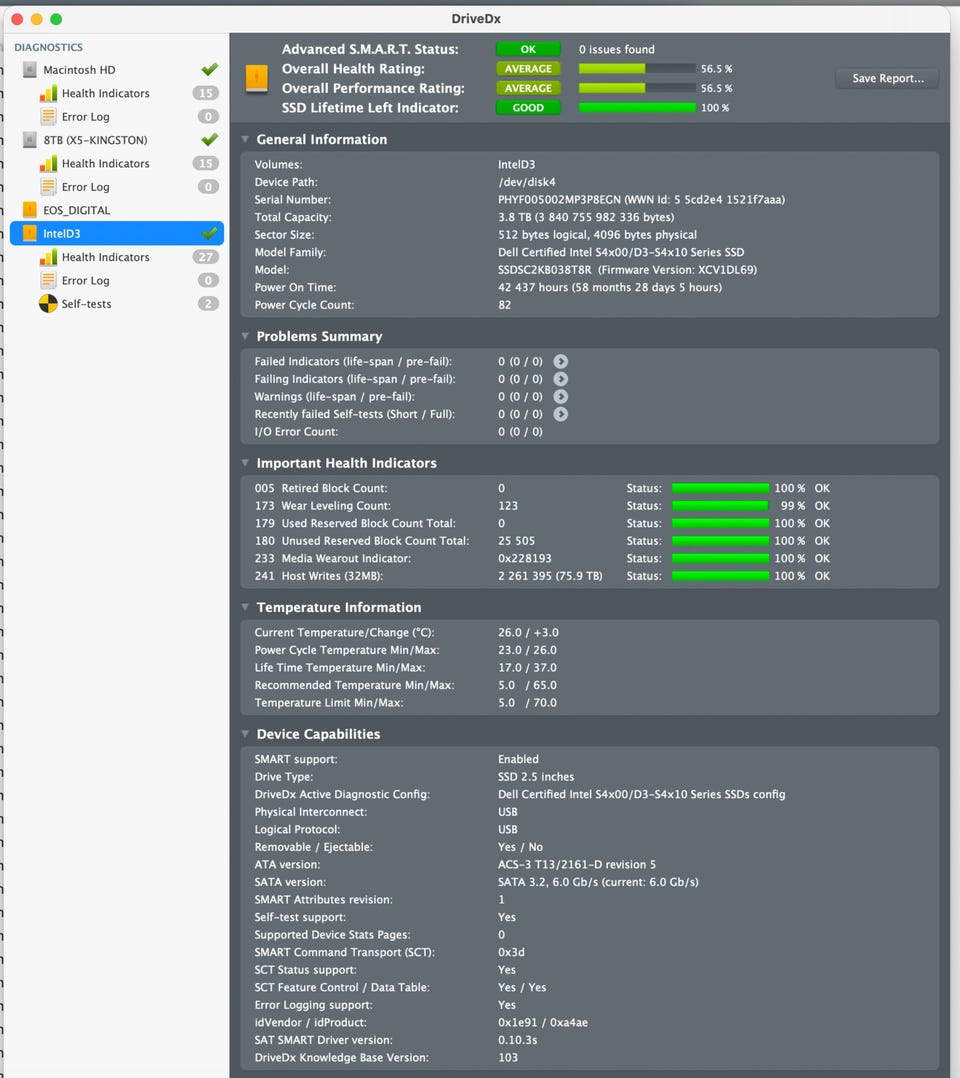Open Health Indicators under IntelD3

[105, 256]
